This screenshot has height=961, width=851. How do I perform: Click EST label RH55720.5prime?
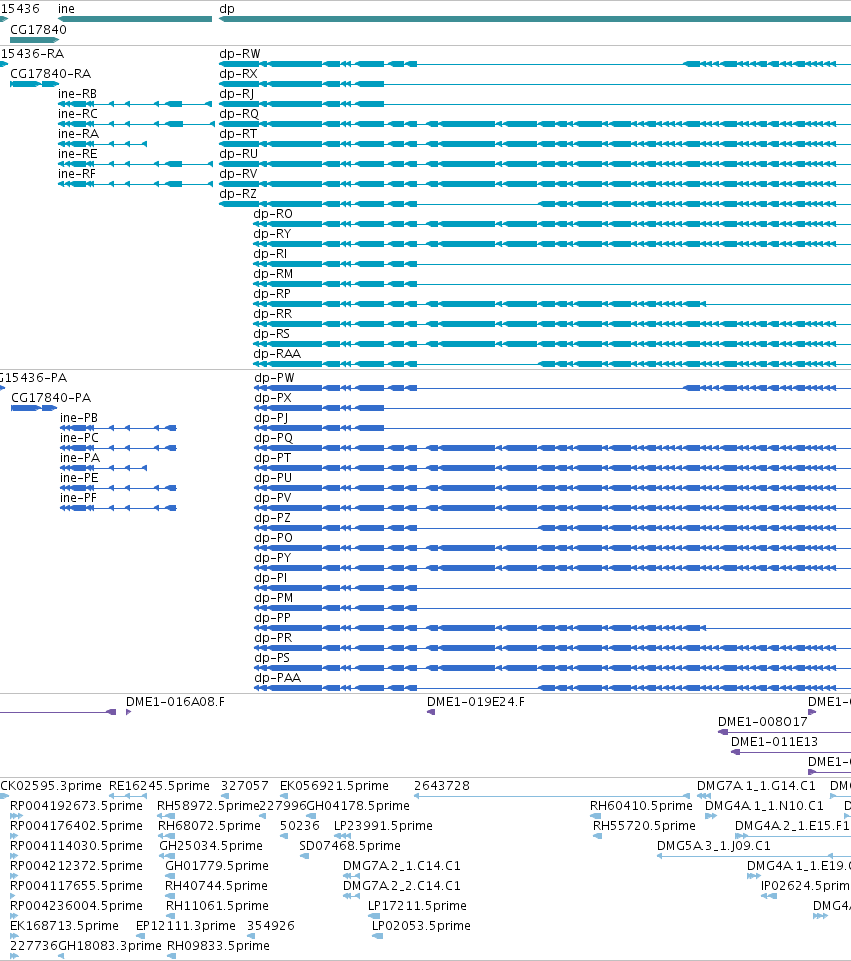645,826
